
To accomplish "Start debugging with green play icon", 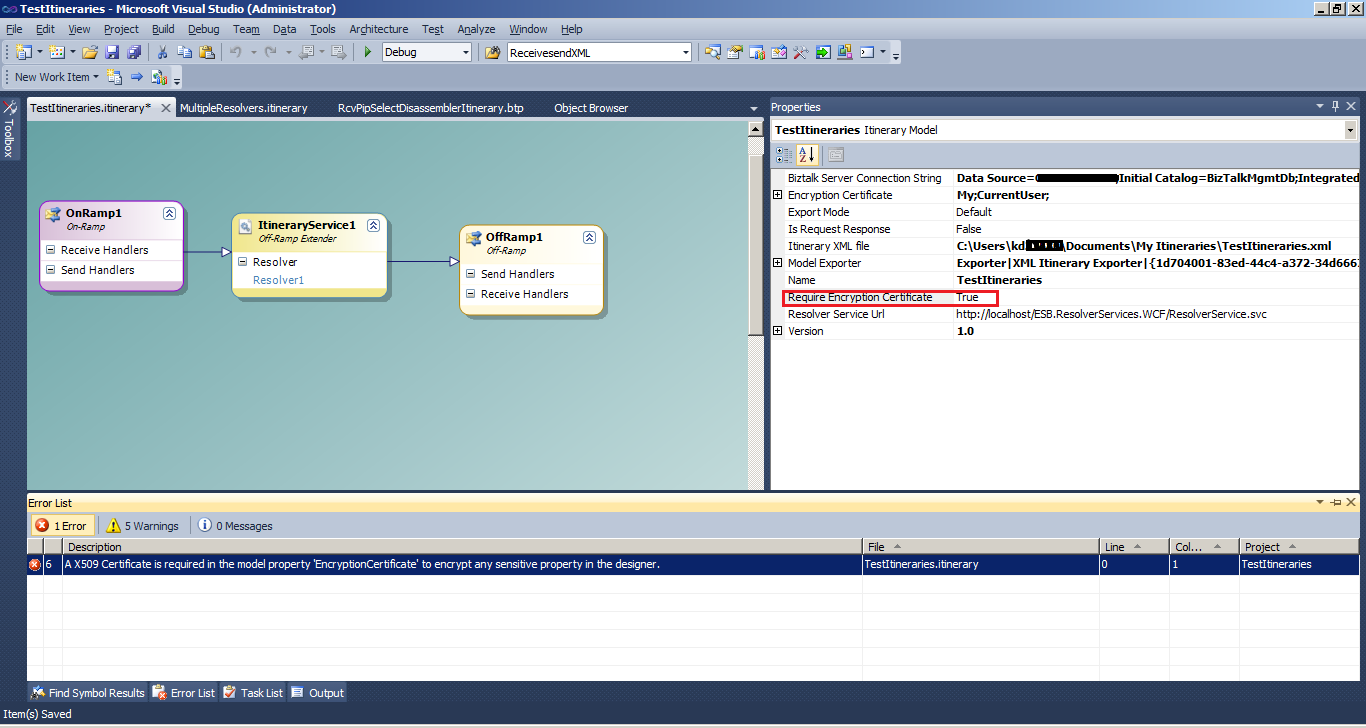I will click(x=368, y=52).
